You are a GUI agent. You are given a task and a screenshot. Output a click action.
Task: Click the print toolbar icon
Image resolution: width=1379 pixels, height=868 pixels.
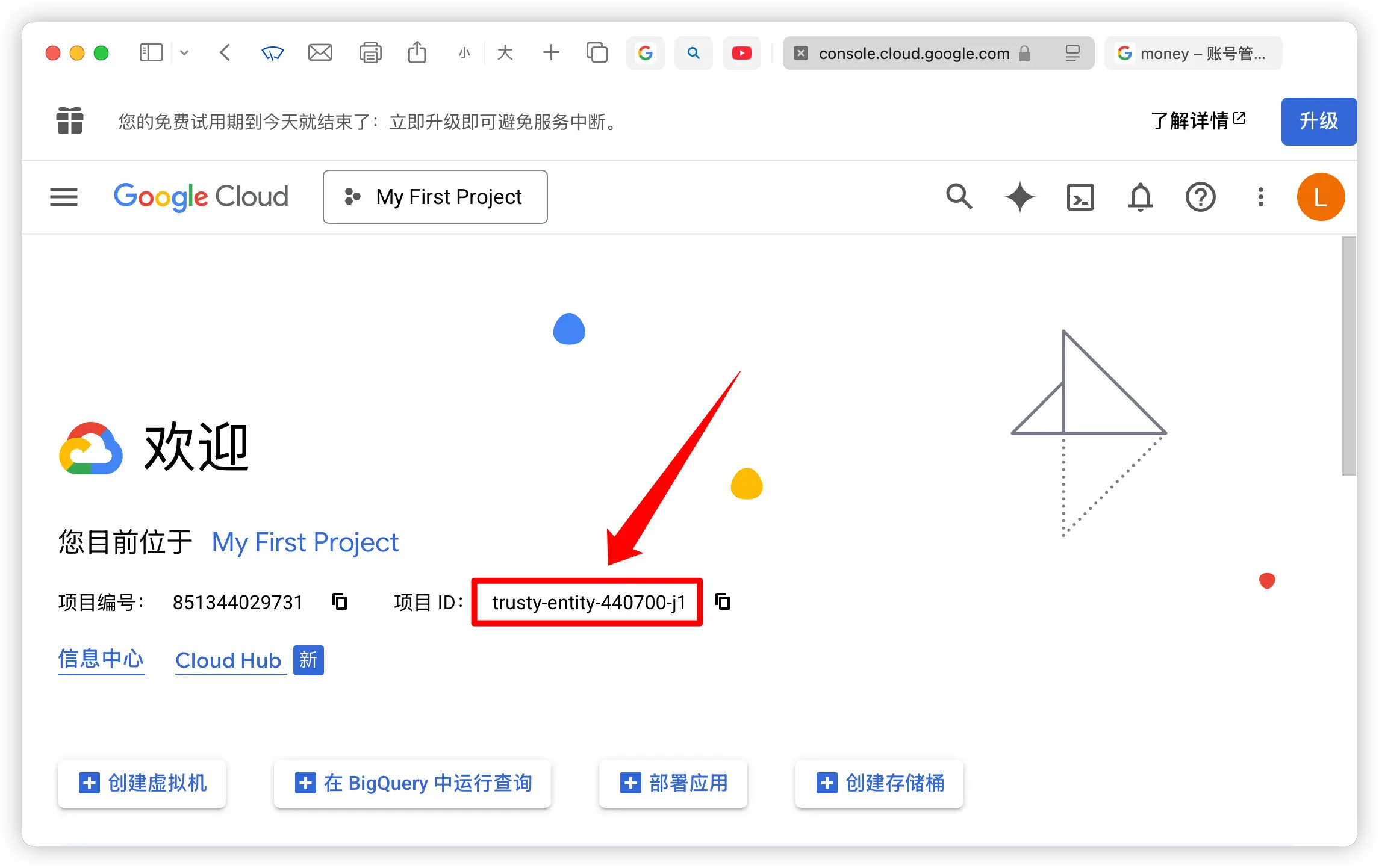click(x=370, y=53)
